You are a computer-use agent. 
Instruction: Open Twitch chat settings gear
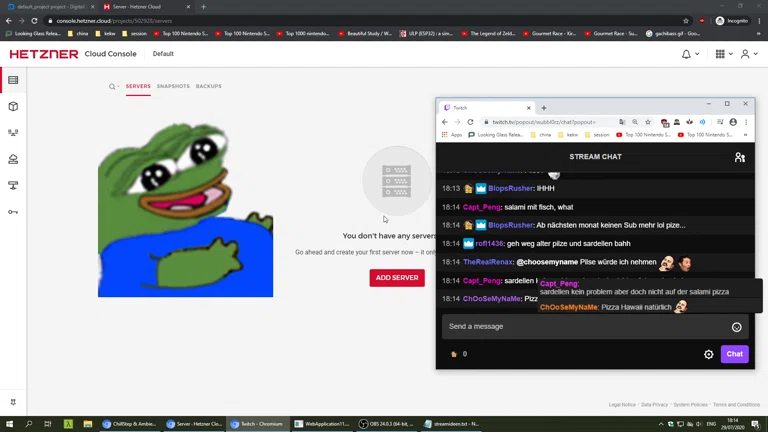point(709,354)
